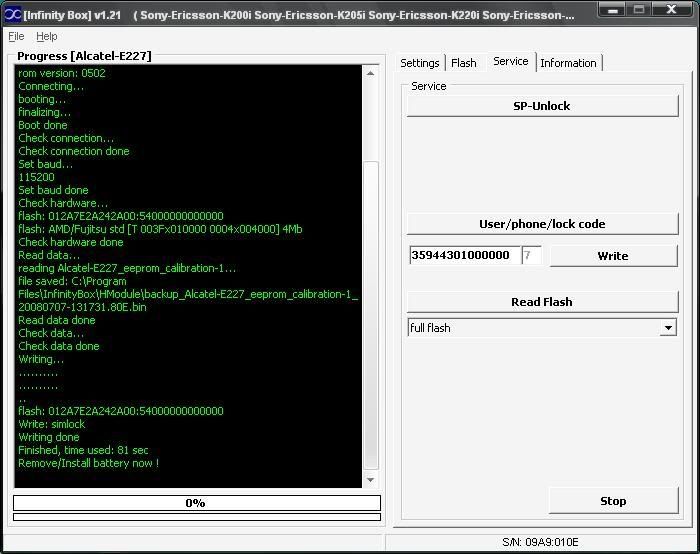The image size is (700, 554).
Task: Click the Read Flash button
Action: (x=542, y=302)
